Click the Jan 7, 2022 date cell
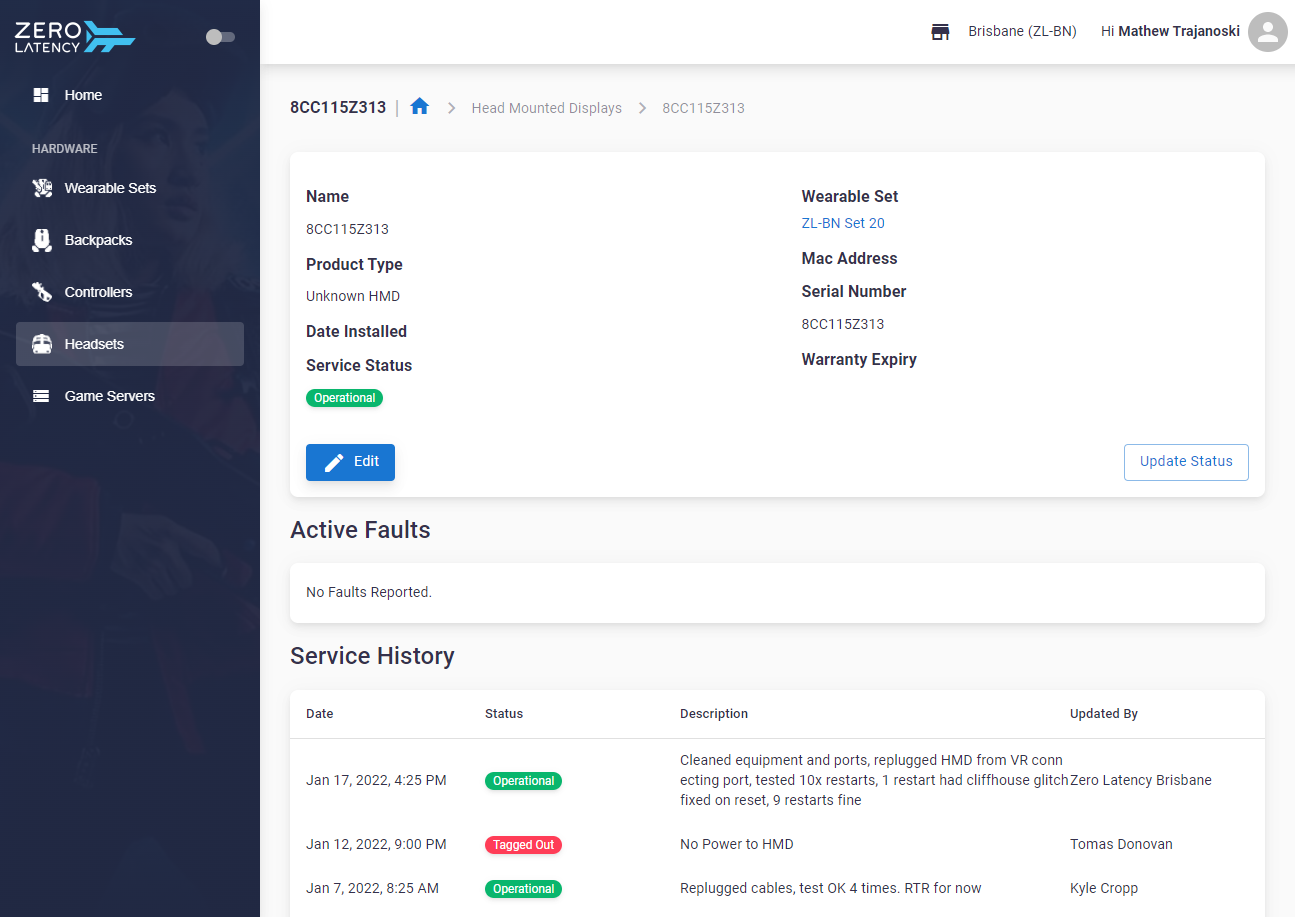Screen dimensions: 1295x917 (x=372, y=888)
